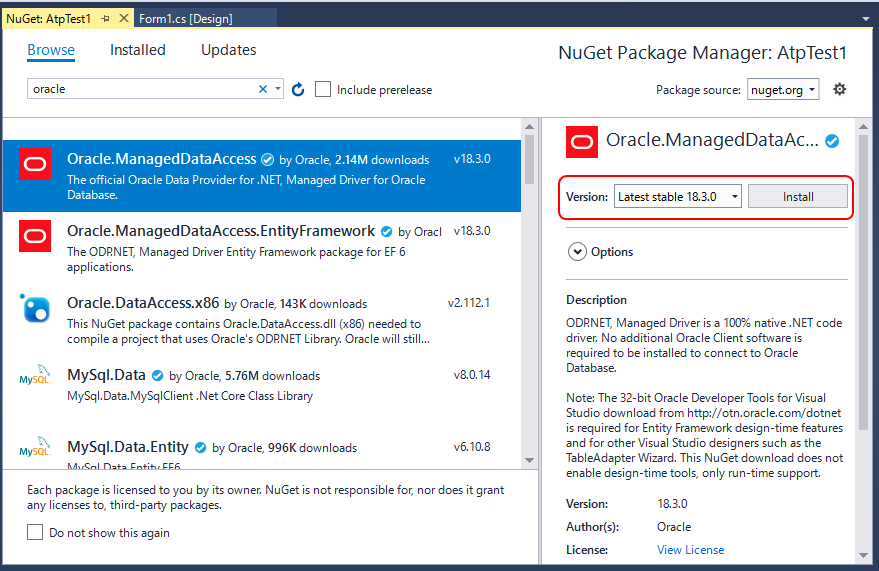Select the NuGet: AtpTest1 document tab
Screen dimensions: 879x571
[x=48, y=18]
